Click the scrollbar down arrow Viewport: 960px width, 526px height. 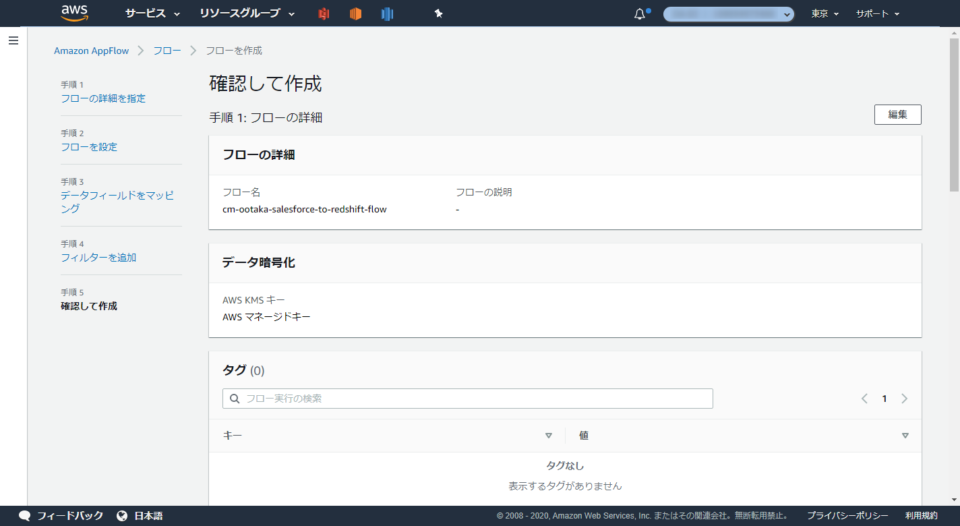tap(954, 500)
